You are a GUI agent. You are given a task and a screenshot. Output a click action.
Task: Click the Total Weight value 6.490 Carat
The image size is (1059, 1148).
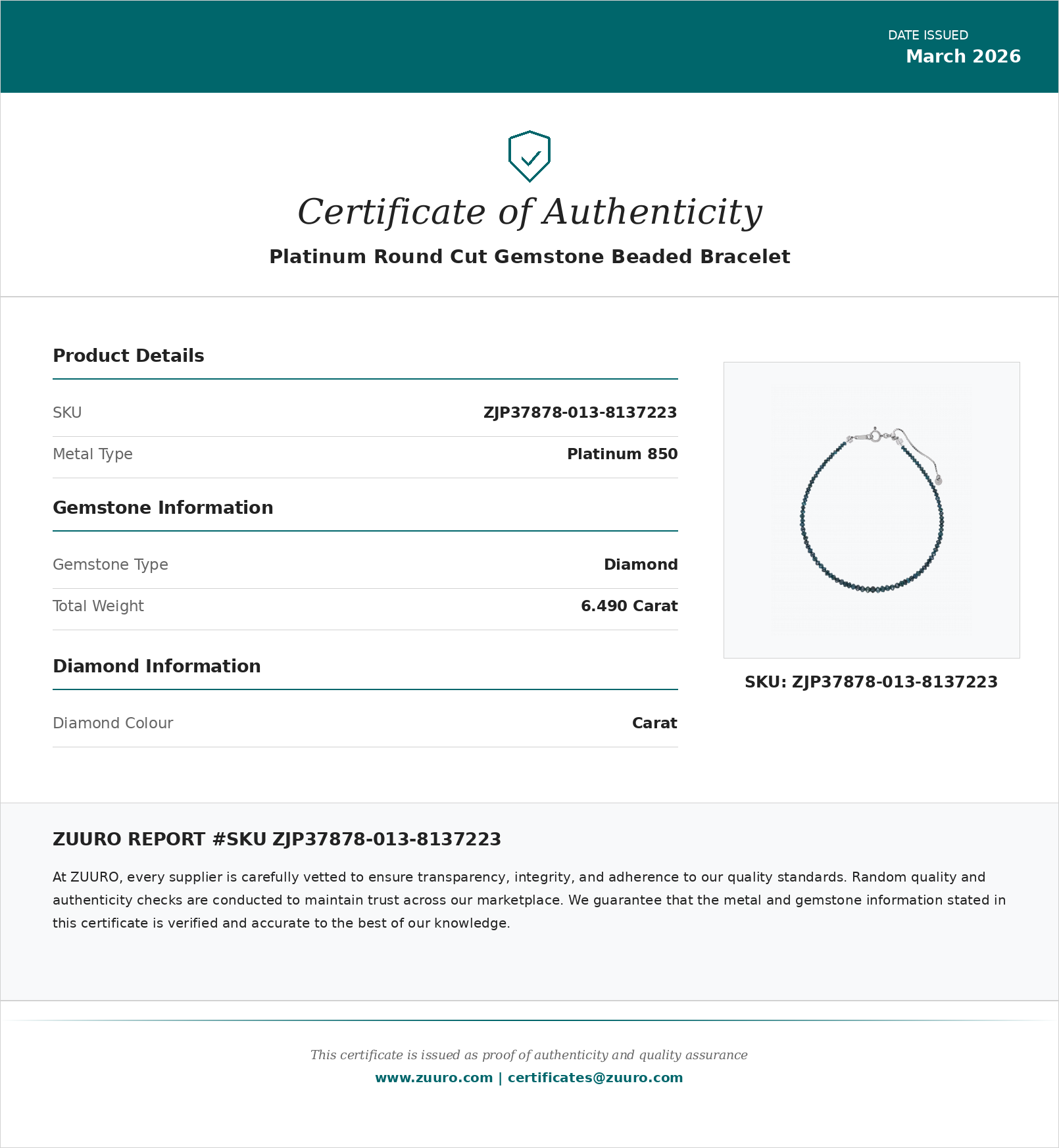click(629, 606)
